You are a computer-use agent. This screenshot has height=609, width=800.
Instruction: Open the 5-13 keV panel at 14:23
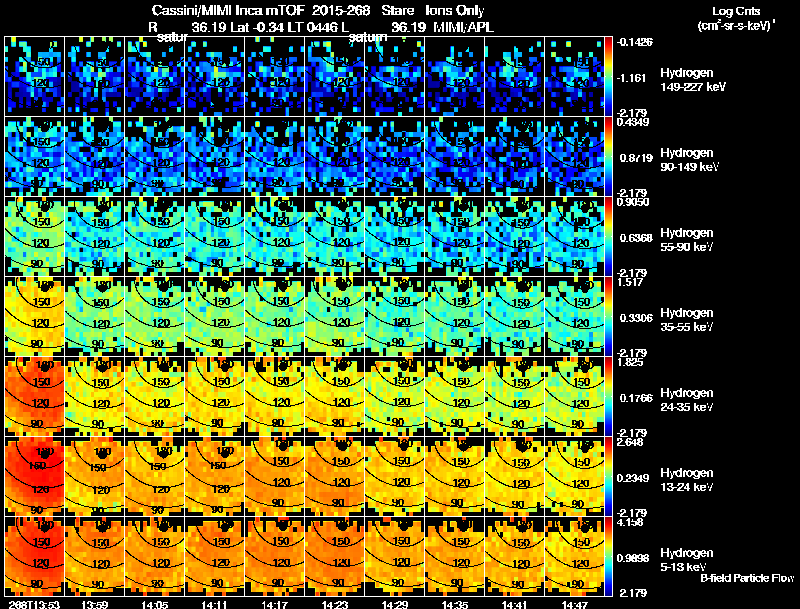coord(335,555)
